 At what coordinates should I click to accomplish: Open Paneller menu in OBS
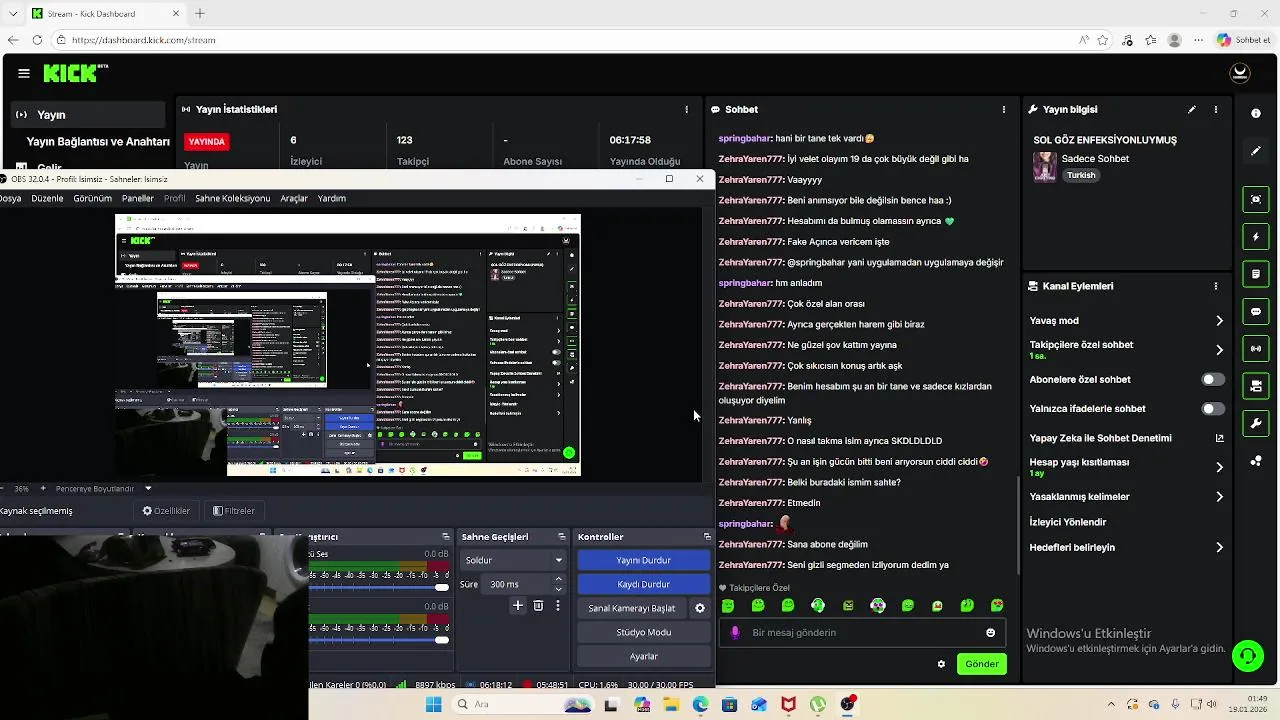click(138, 198)
